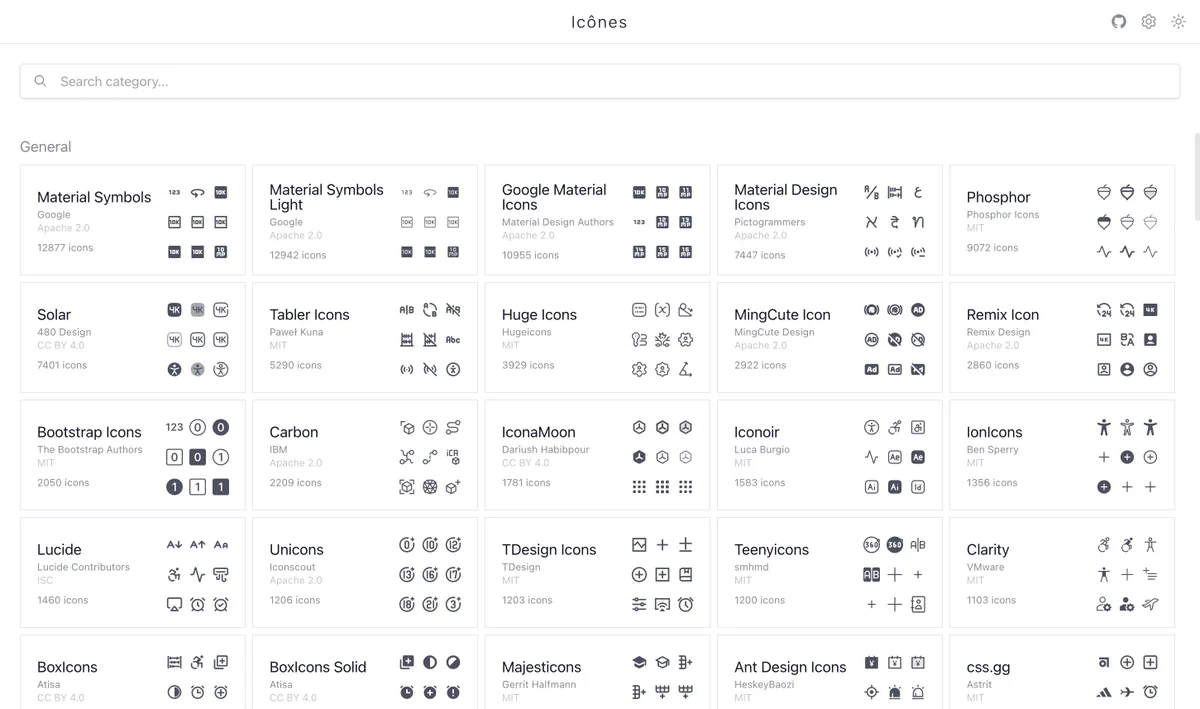Open the Google Material Icons collection
1200x709 pixels.
(597, 220)
